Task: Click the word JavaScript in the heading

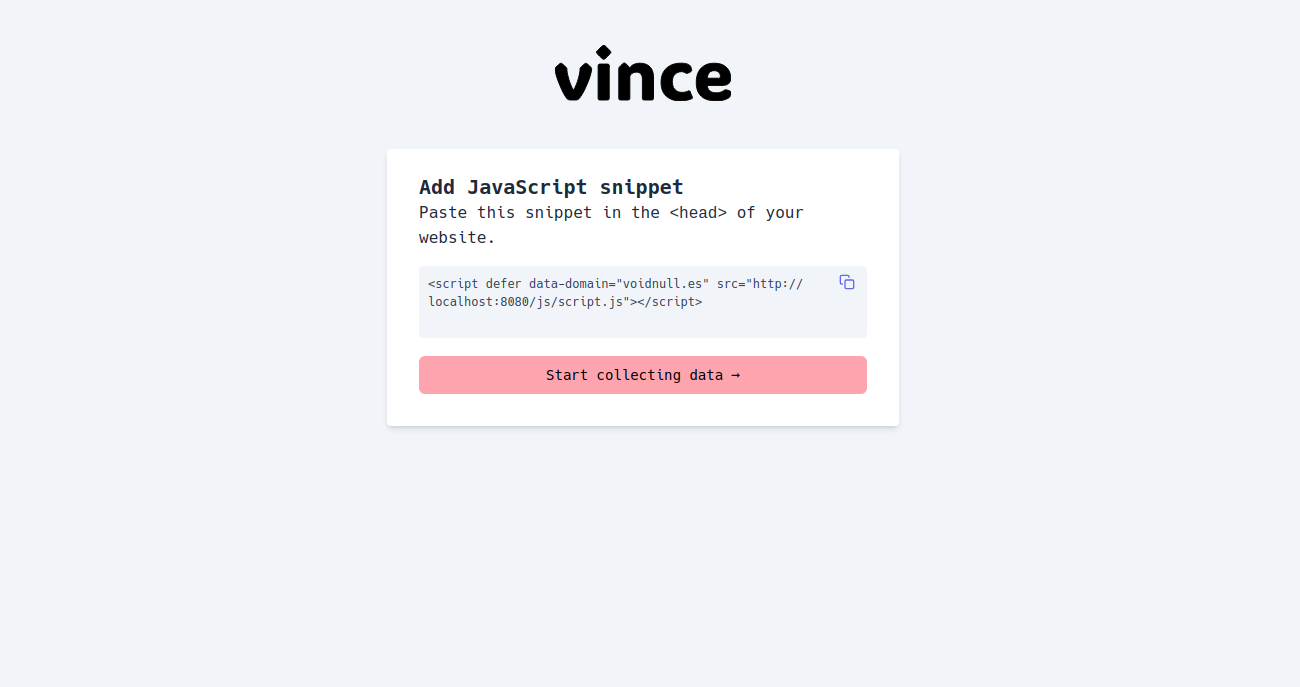Action: (x=527, y=187)
